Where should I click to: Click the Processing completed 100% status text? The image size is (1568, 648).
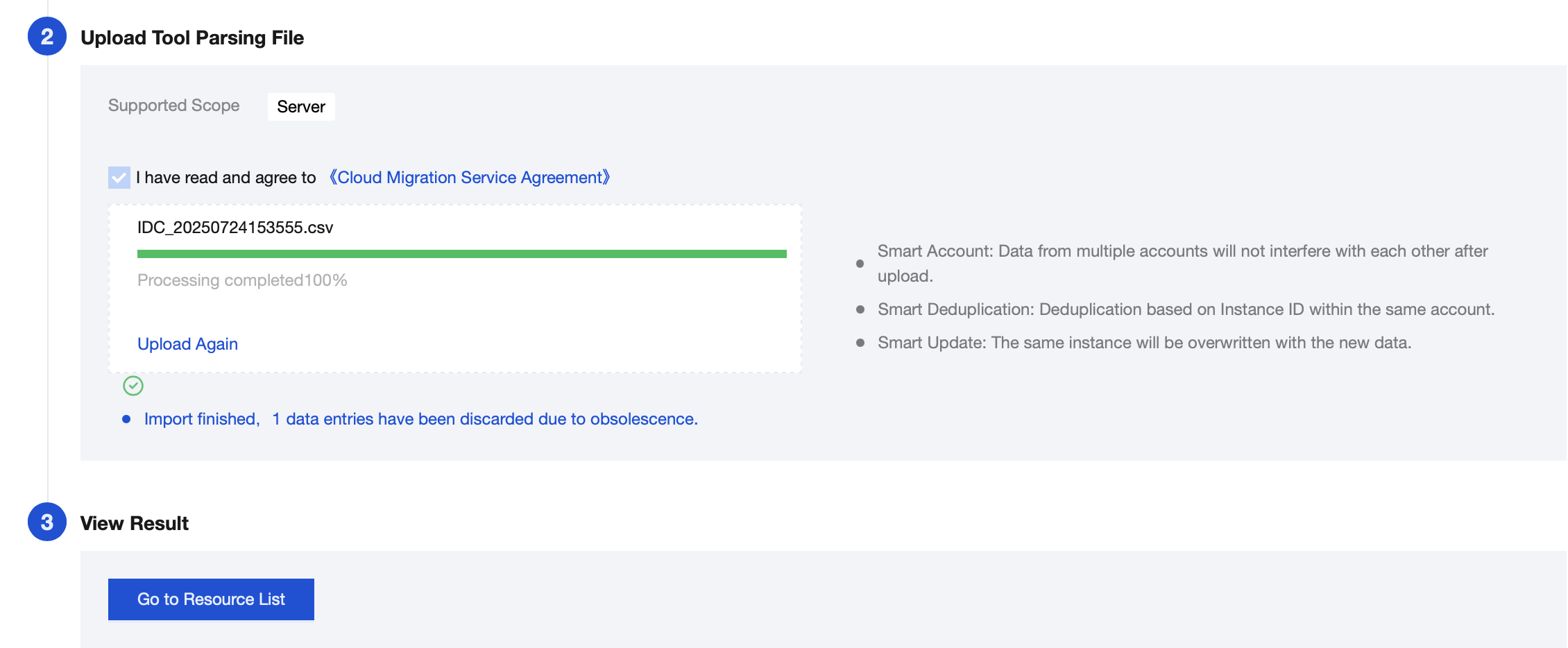[242, 280]
